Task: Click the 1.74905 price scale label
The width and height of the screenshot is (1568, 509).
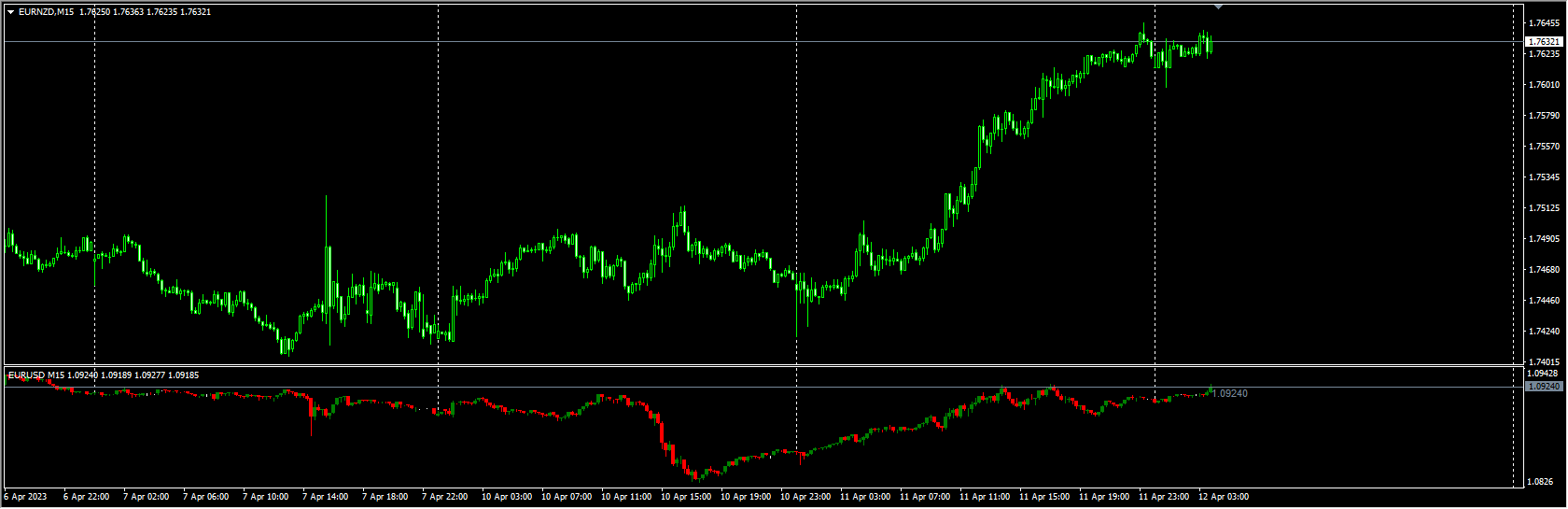Action: coord(1545,238)
